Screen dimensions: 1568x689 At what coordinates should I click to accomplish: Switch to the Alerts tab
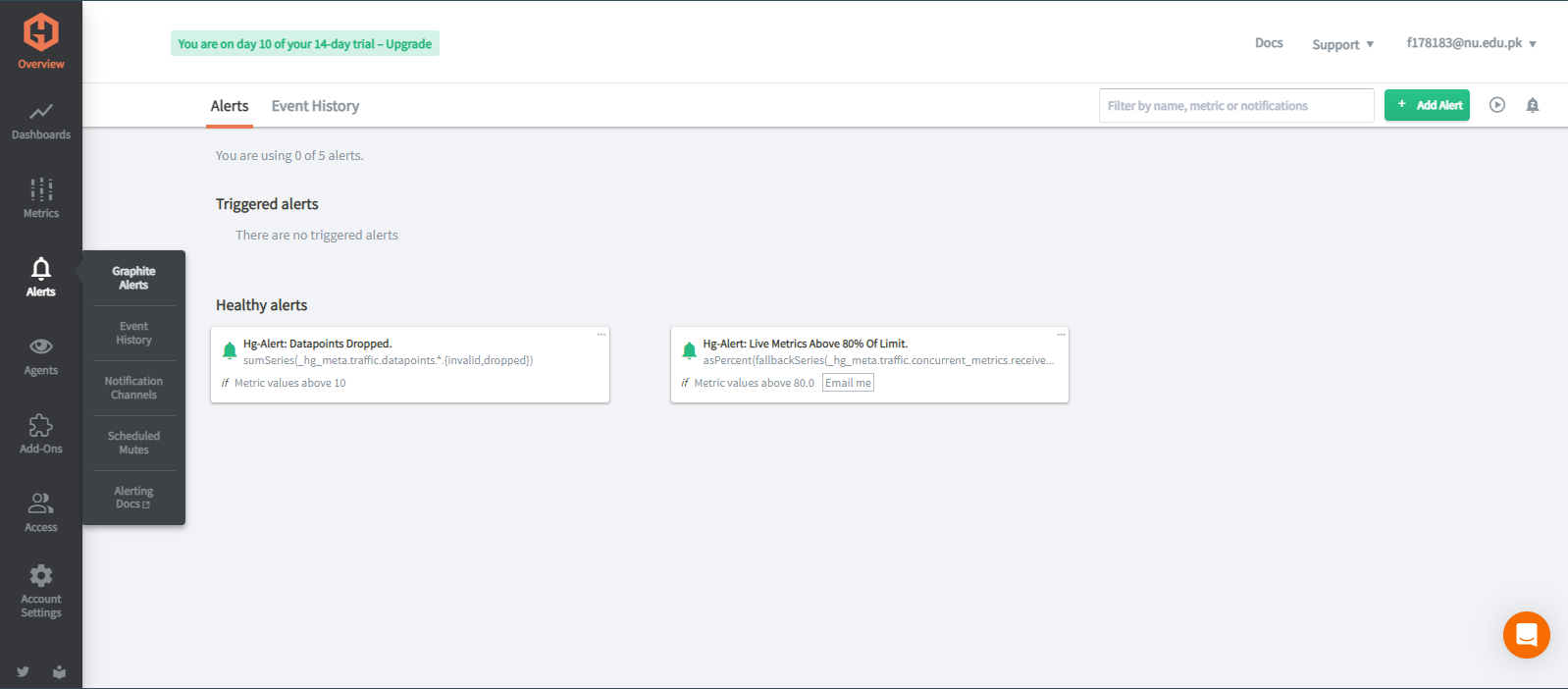click(230, 106)
